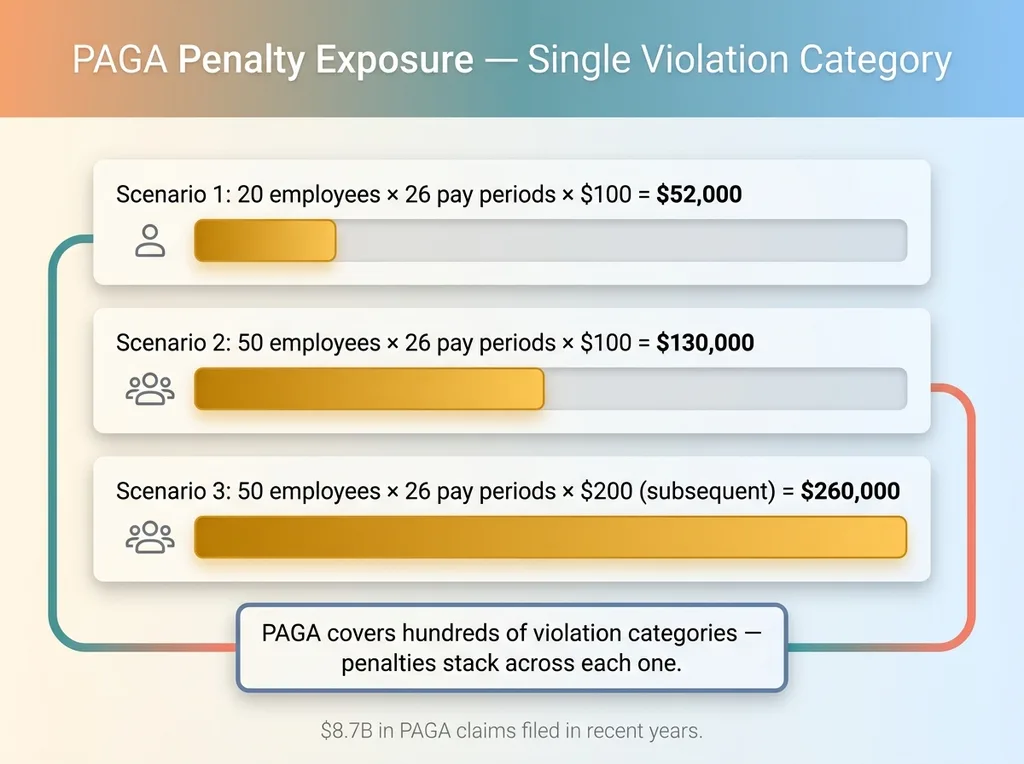Click the empty gray part of Scenario 1 bar
This screenshot has height=764, width=1024.
point(620,241)
